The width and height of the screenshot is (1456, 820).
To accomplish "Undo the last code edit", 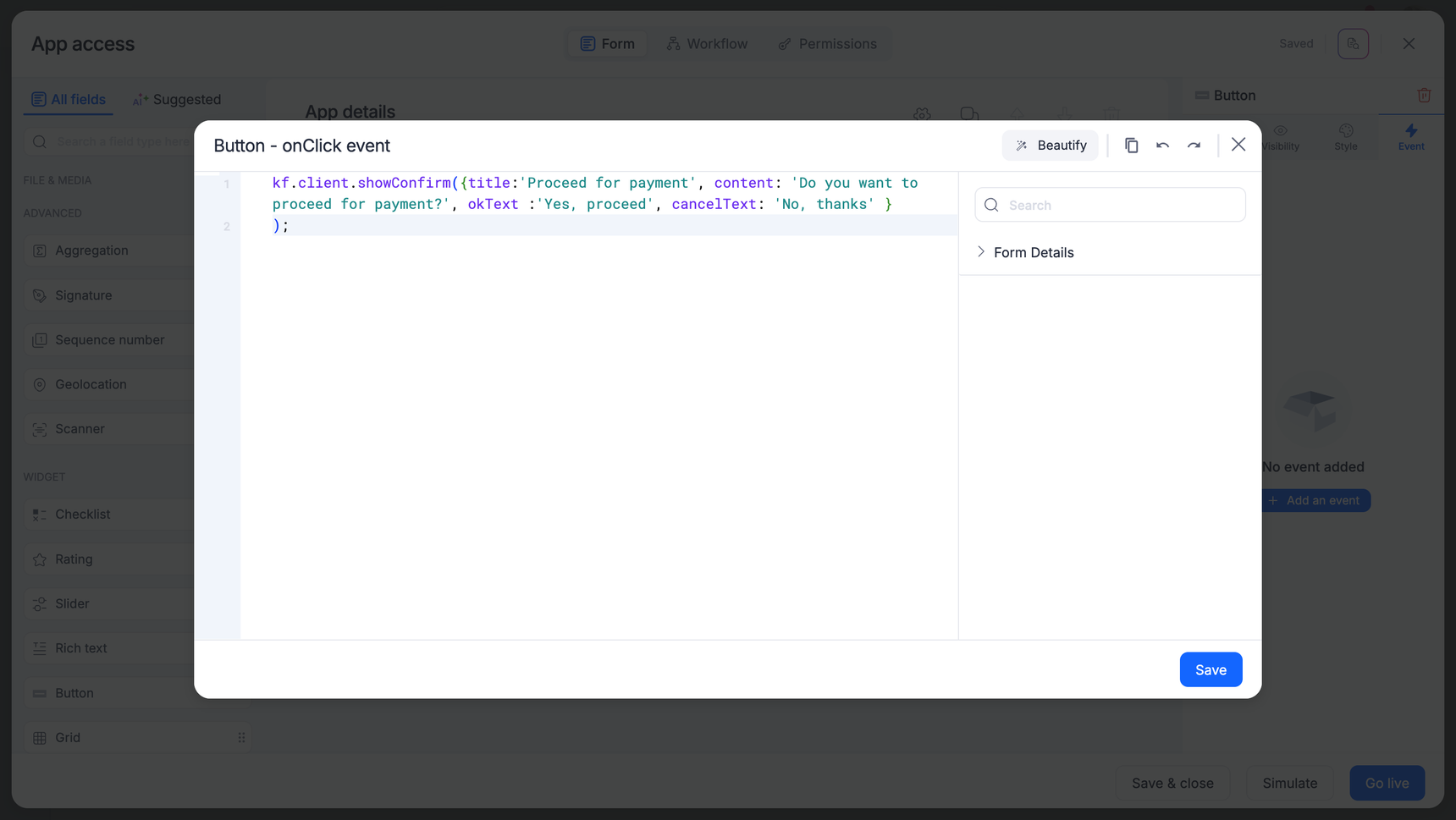I will click(1162, 146).
